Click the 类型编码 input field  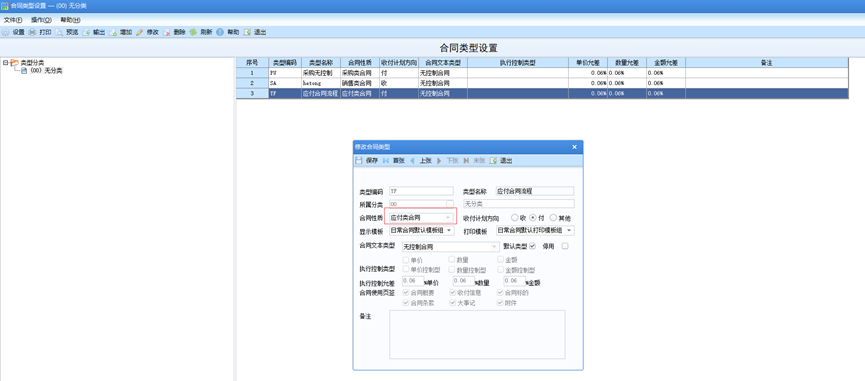click(421, 191)
